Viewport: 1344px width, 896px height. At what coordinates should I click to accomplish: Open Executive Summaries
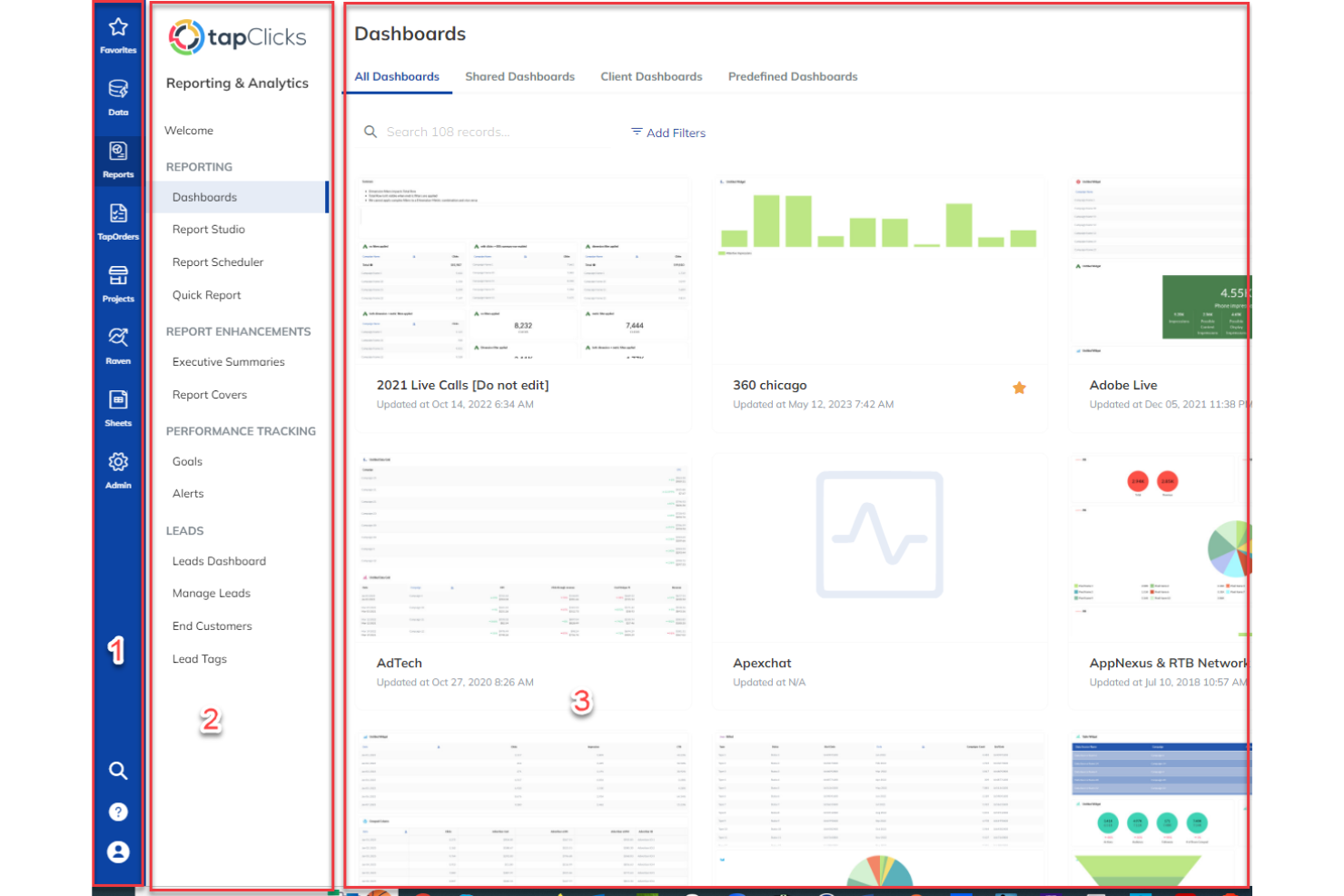(x=229, y=362)
